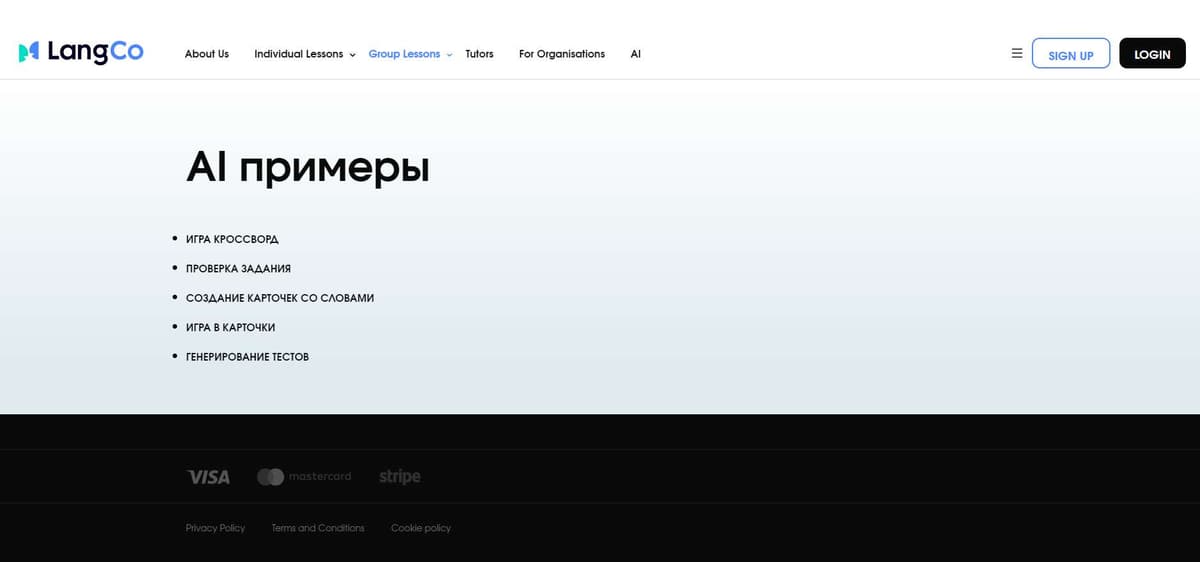This screenshot has width=1200, height=562.
Task: Open the ГЕНЕРИРОВАНИЕ ТЕСТОВ example
Action: click(247, 357)
